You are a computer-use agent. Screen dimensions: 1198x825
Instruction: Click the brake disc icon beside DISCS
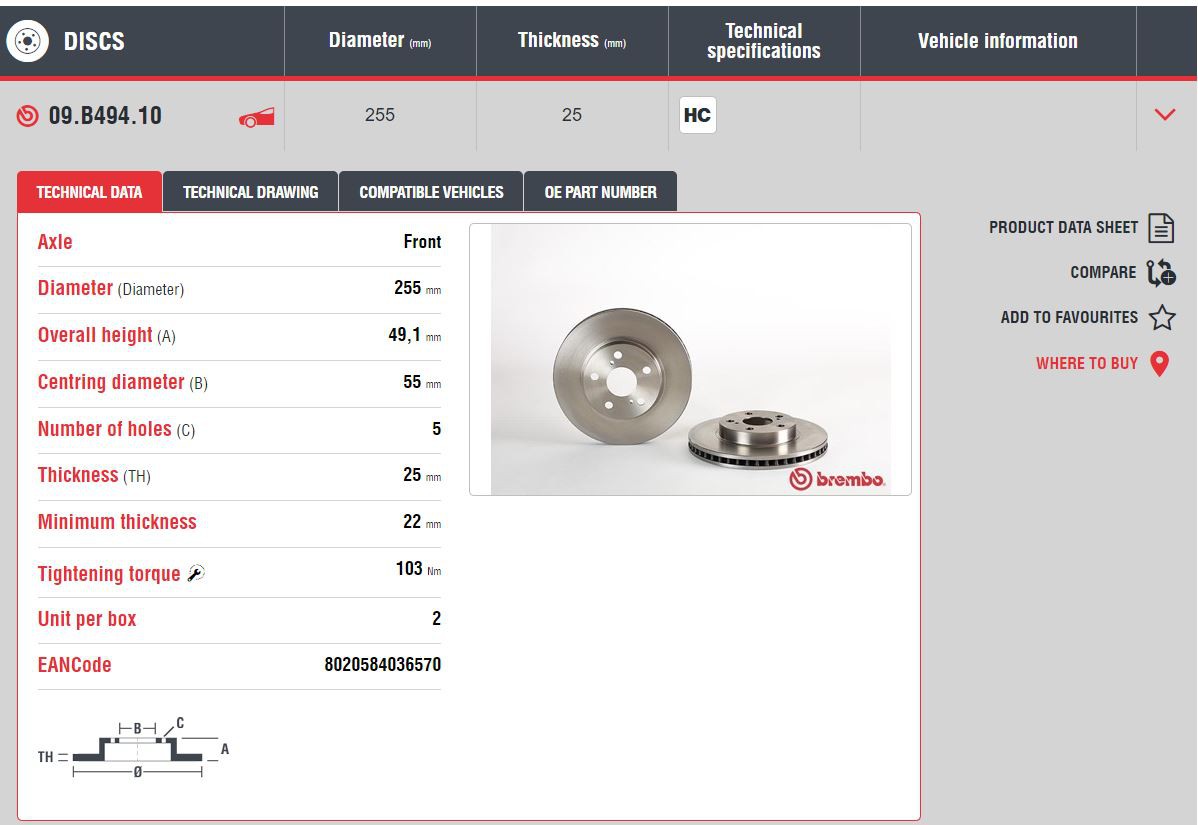(x=27, y=41)
